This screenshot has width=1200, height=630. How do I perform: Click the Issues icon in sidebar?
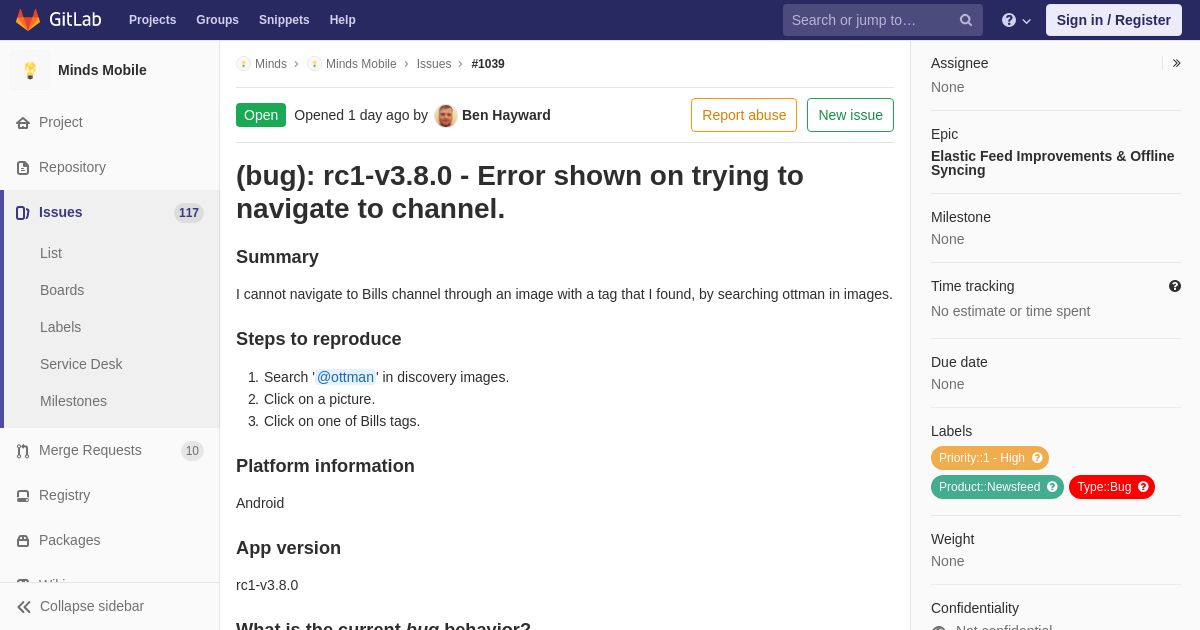pos(23,213)
